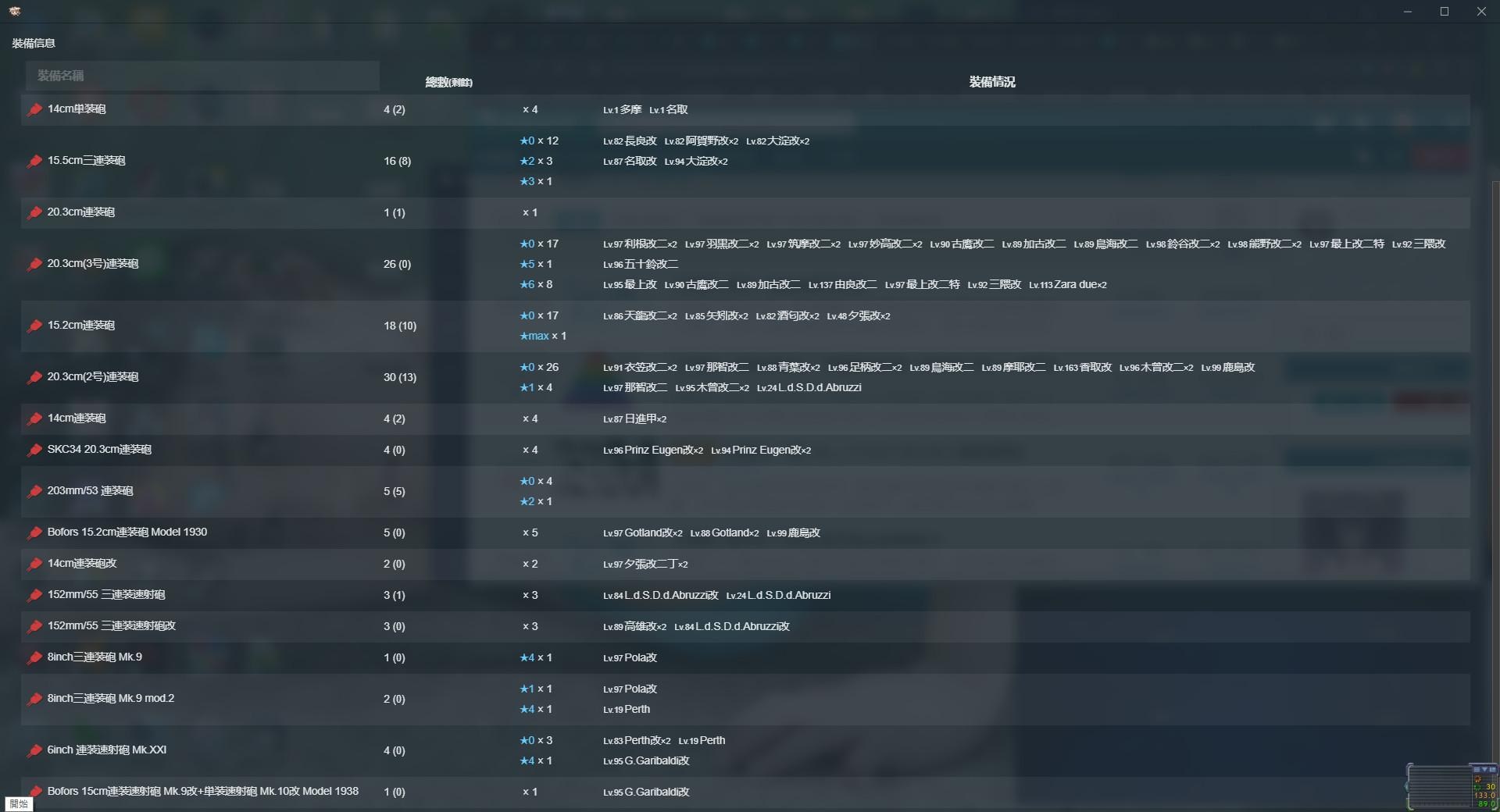Screen dimensions: 1500x812
Task: Click the 裝備情況 column header
Action: (991, 81)
